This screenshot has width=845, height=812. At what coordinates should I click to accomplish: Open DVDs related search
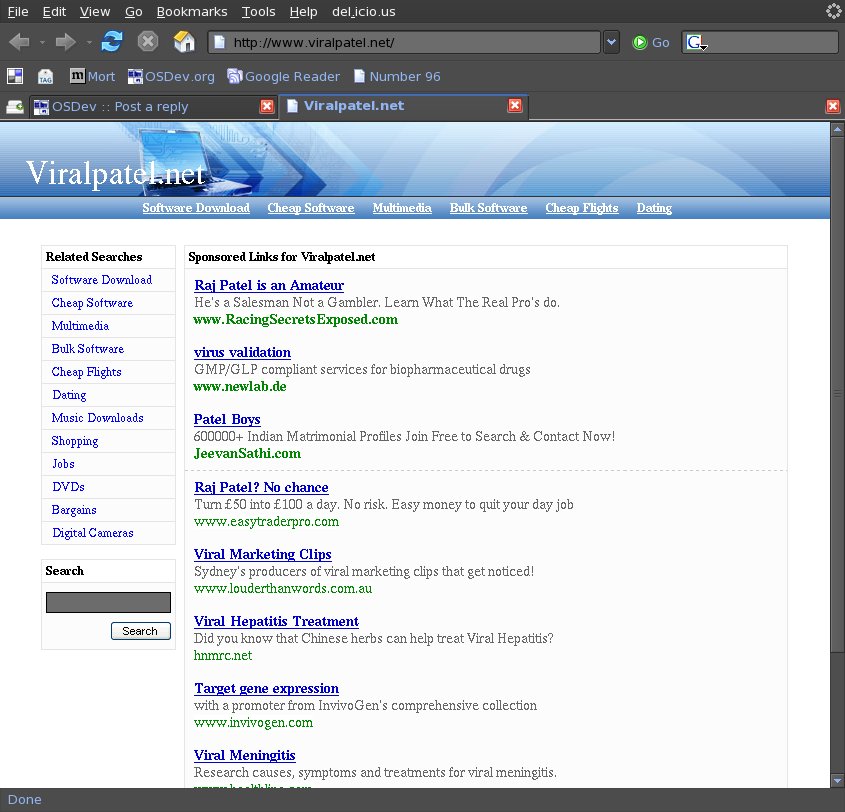[68, 487]
